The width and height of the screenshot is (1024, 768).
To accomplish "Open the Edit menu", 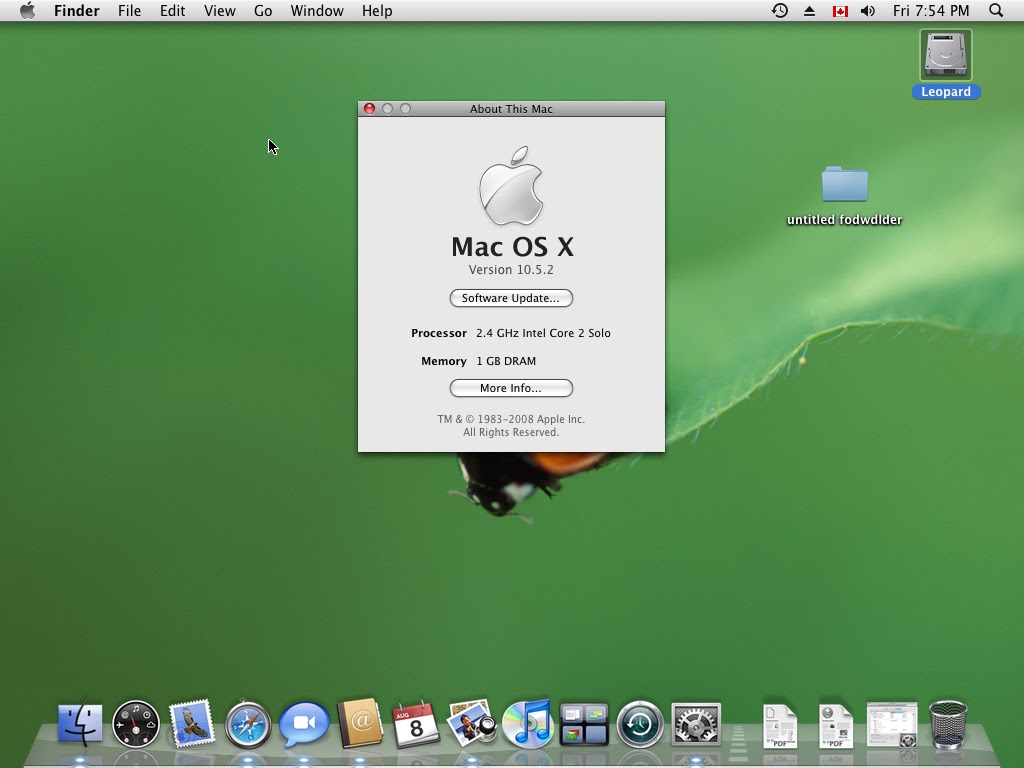I will tap(172, 10).
